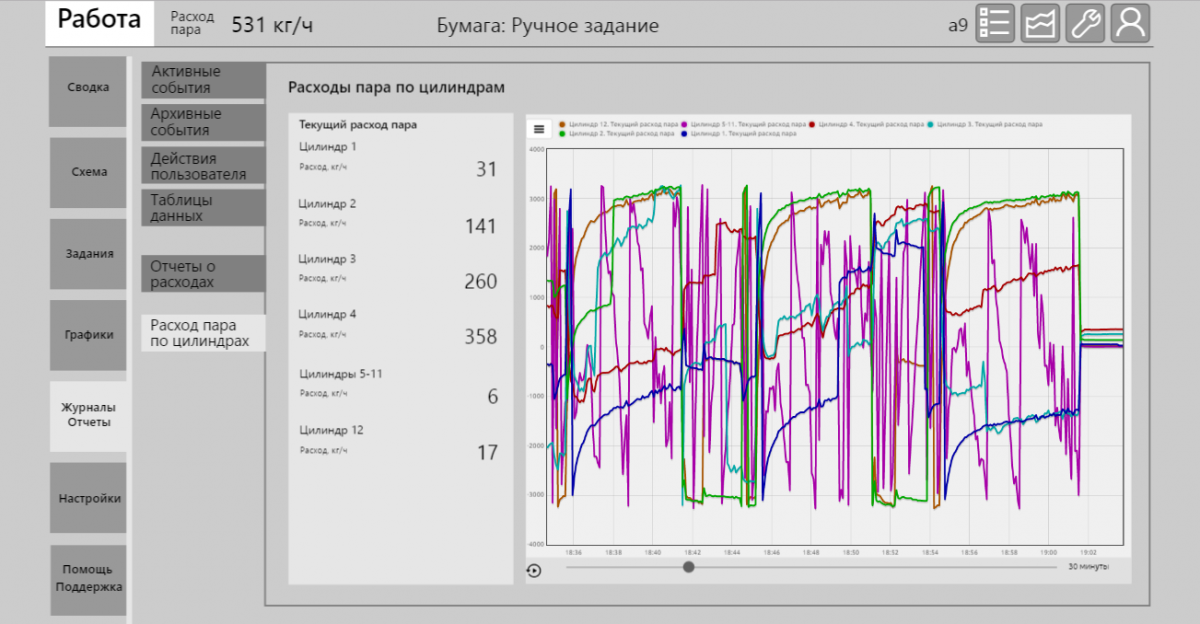Click the Настройки sidebar button

pos(88,498)
